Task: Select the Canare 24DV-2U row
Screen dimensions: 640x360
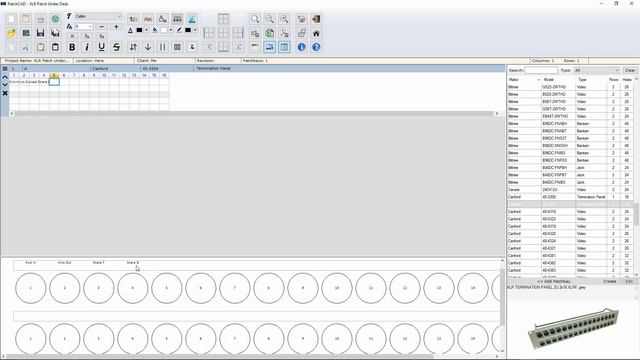Action: coord(570,190)
